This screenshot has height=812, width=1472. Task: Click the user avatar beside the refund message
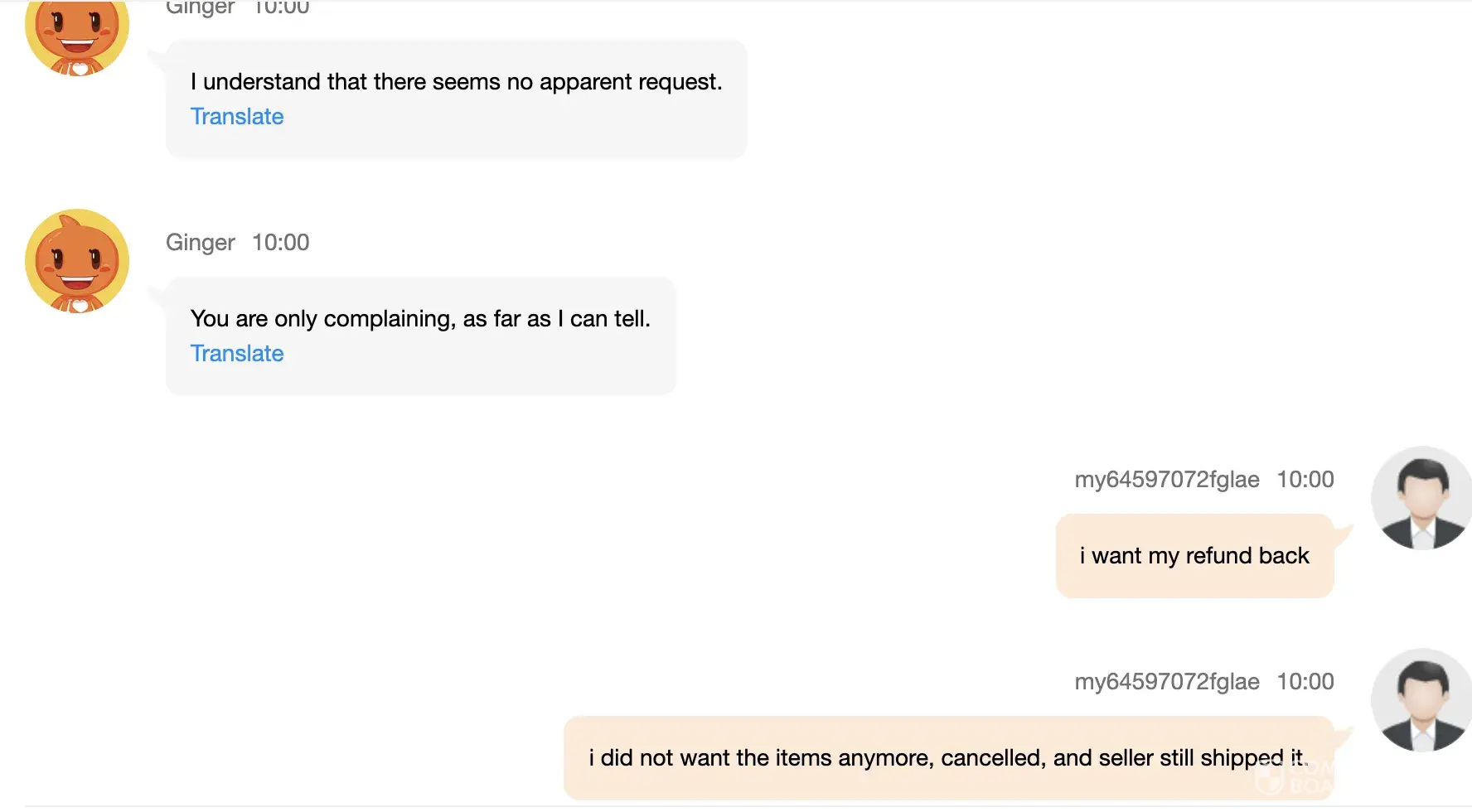(1421, 498)
